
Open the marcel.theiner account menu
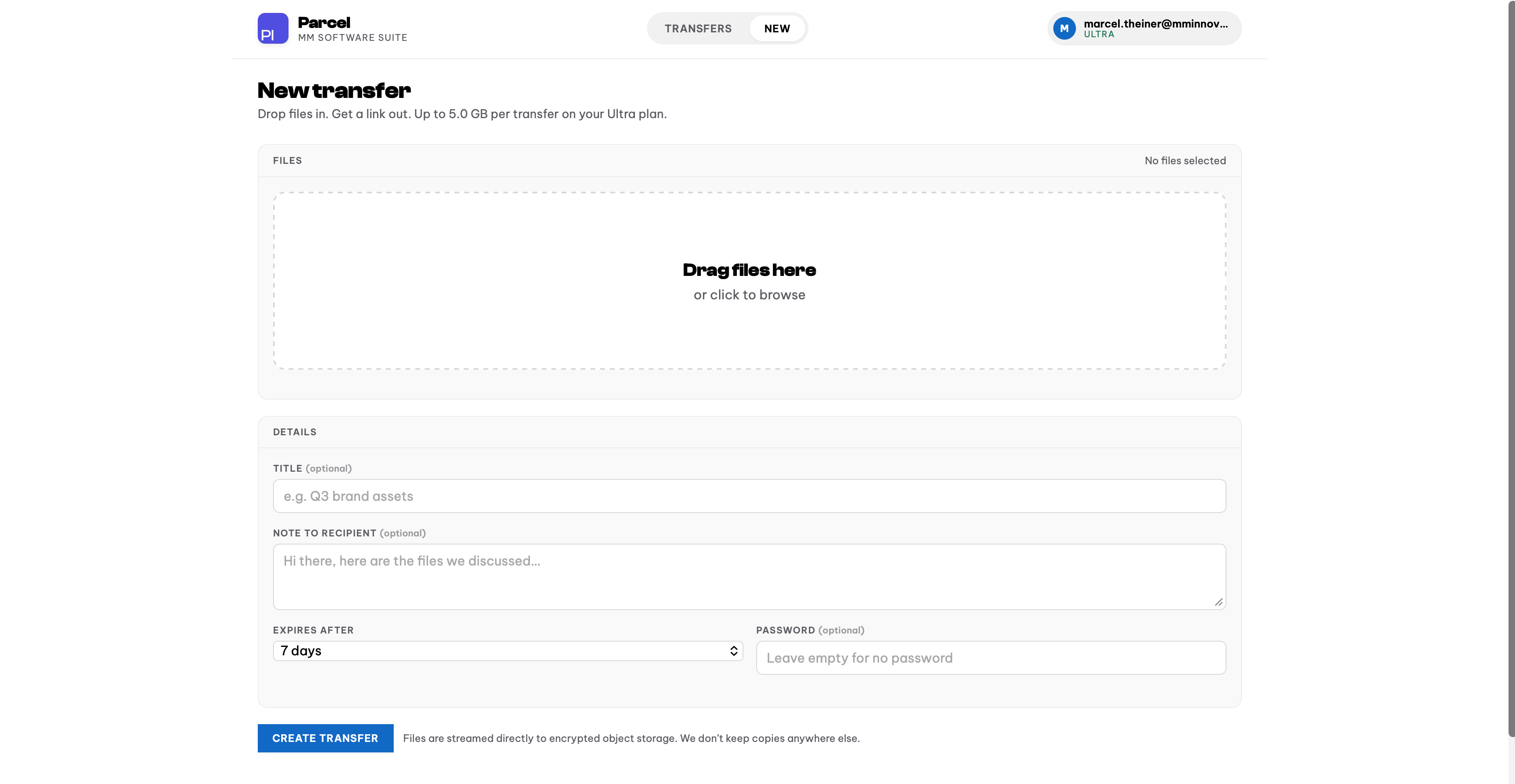[x=1144, y=28]
